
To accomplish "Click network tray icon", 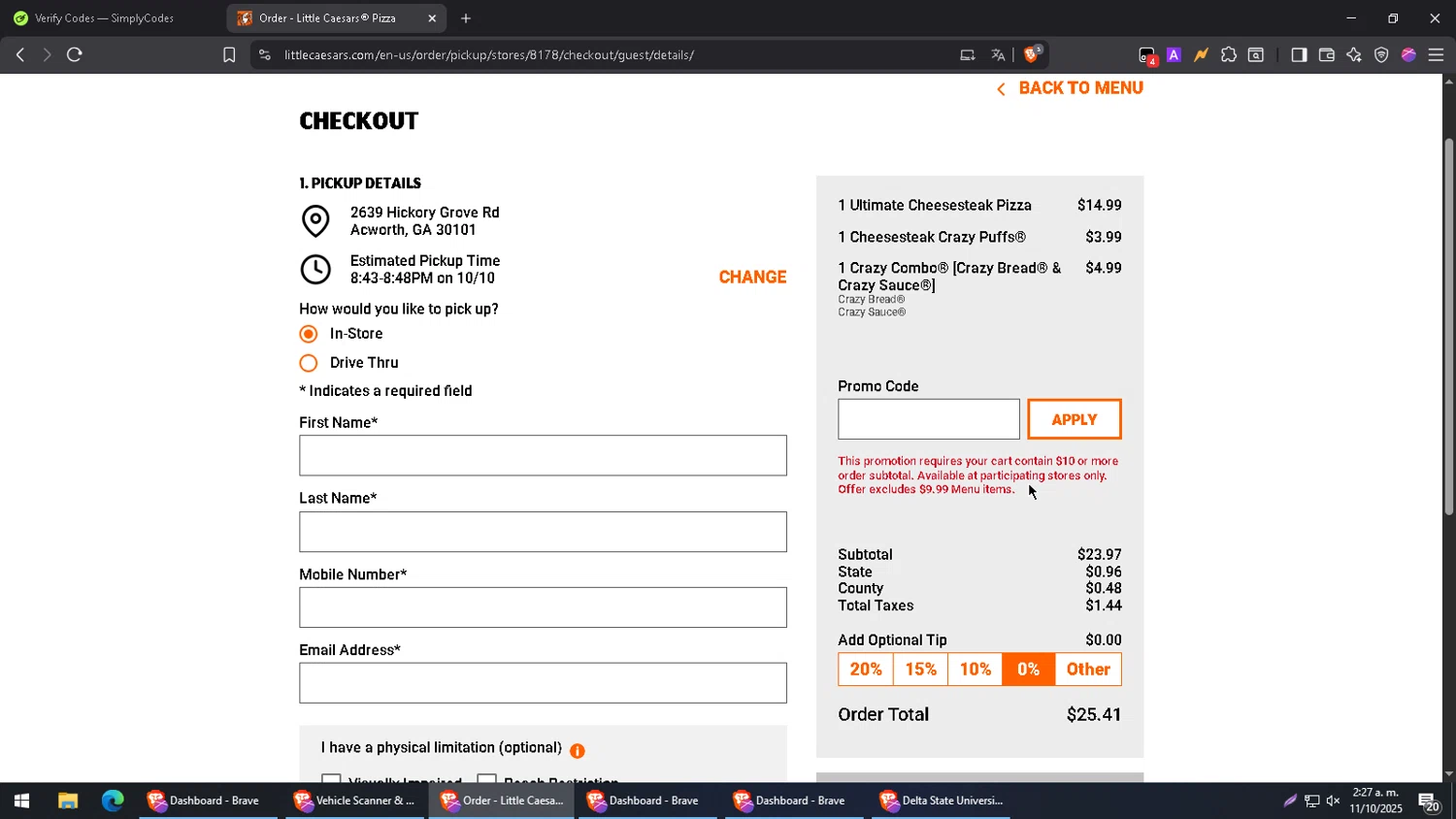I will coord(1311,801).
